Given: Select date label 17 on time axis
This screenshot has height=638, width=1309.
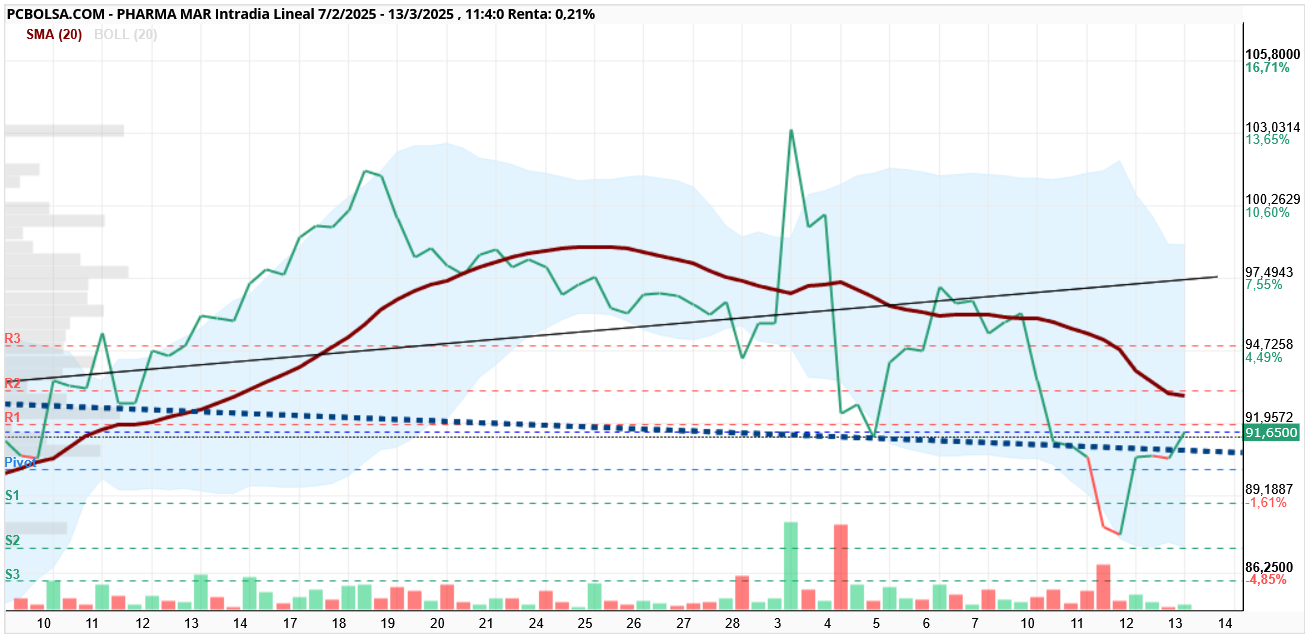Looking at the screenshot, I should coord(289,622).
